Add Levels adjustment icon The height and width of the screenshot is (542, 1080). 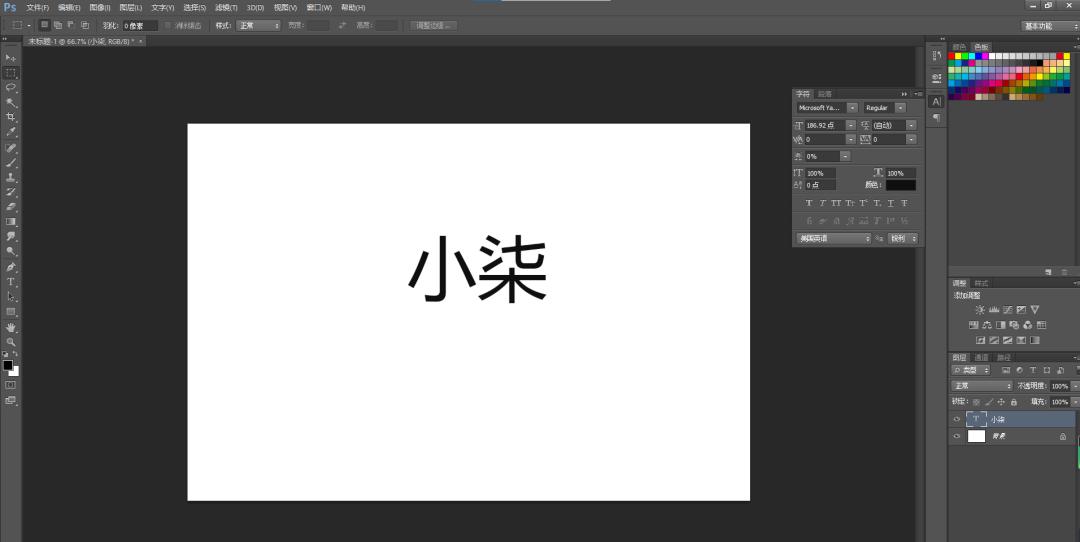click(x=994, y=310)
